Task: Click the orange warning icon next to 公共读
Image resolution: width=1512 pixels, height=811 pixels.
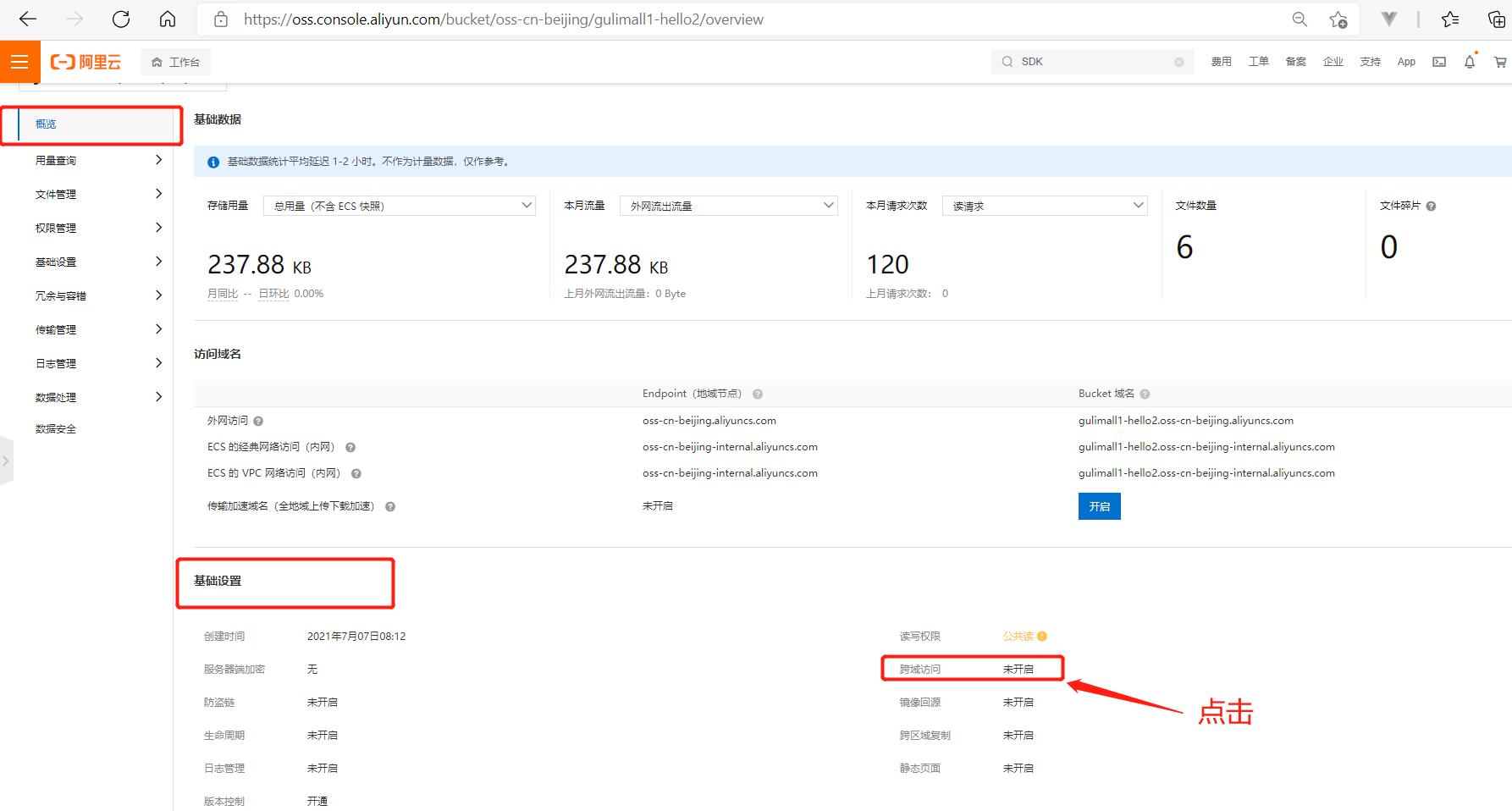Action: (1042, 636)
